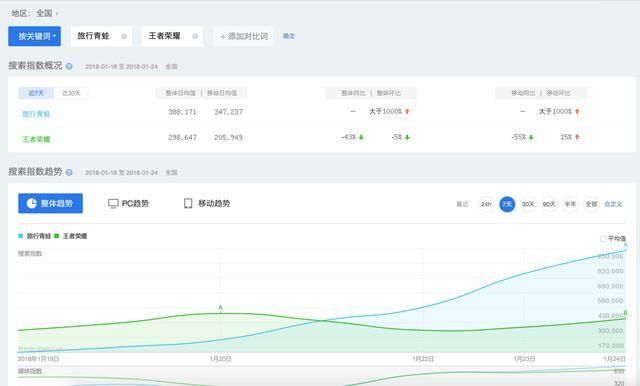Open the 按关键词 dropdown button
Viewport: 640px width, 386px height.
[x=35, y=36]
